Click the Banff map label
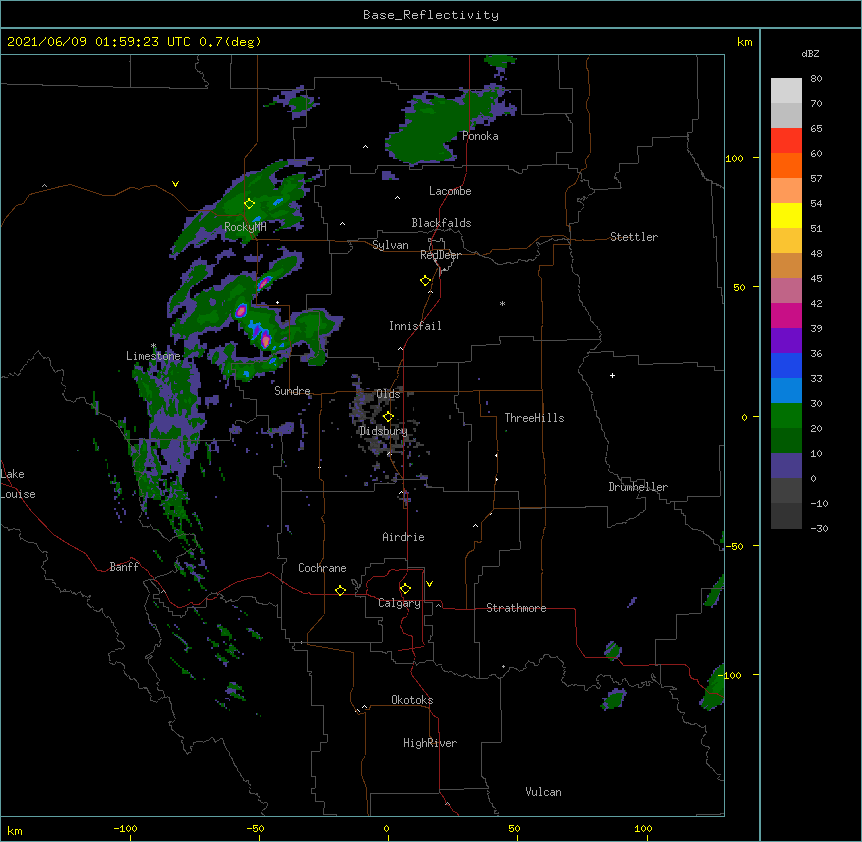The height and width of the screenshot is (842, 862). tap(124, 567)
